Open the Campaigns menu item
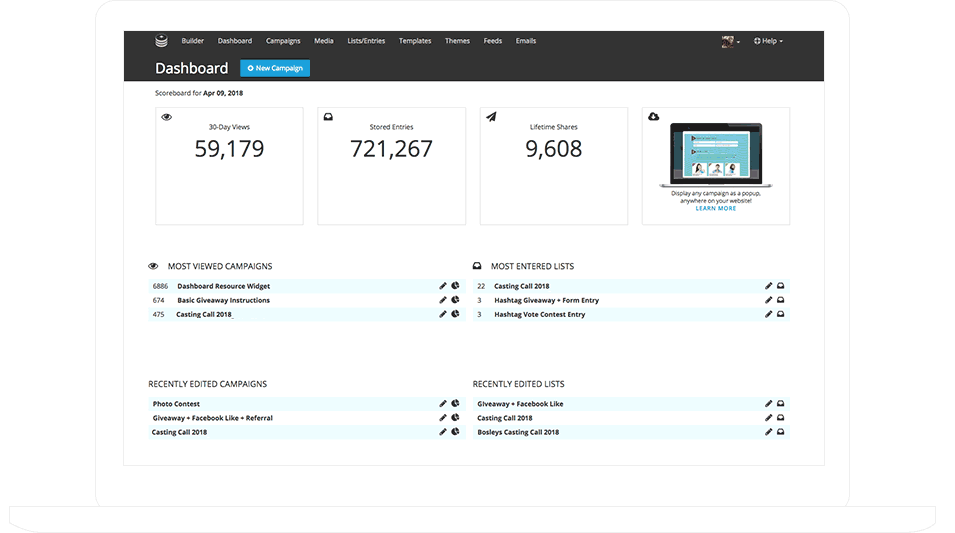Image resolution: width=955 pixels, height=533 pixels. click(x=283, y=41)
